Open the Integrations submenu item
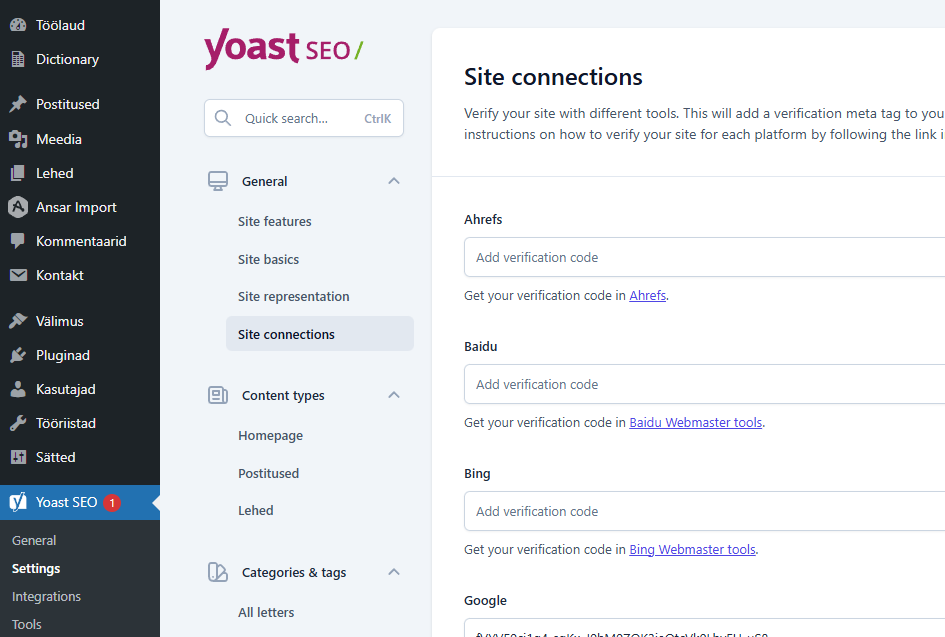 coord(46,596)
